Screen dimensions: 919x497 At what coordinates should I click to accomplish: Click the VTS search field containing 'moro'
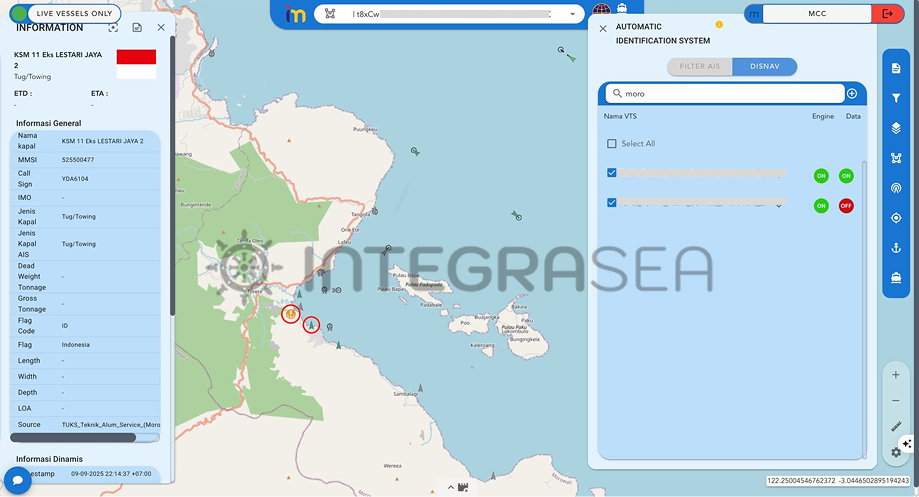click(x=725, y=94)
